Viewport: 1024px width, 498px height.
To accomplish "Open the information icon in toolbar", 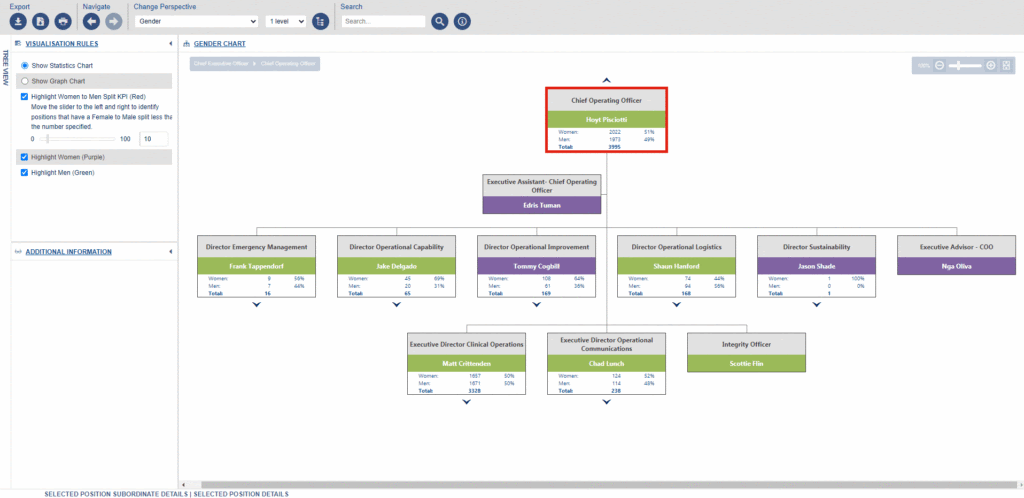I will pos(462,22).
